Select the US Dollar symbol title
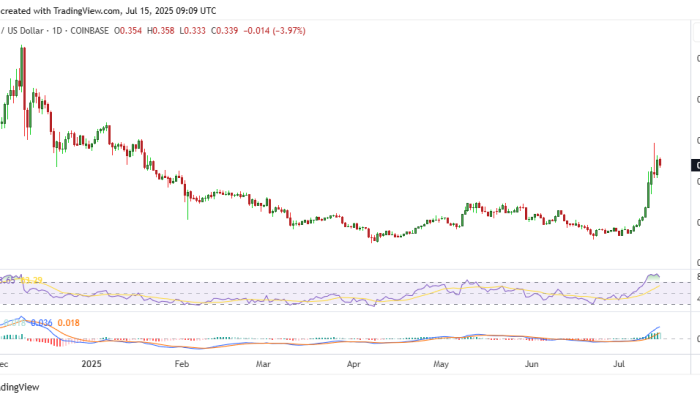The width and height of the screenshot is (700, 400). click(x=29, y=31)
